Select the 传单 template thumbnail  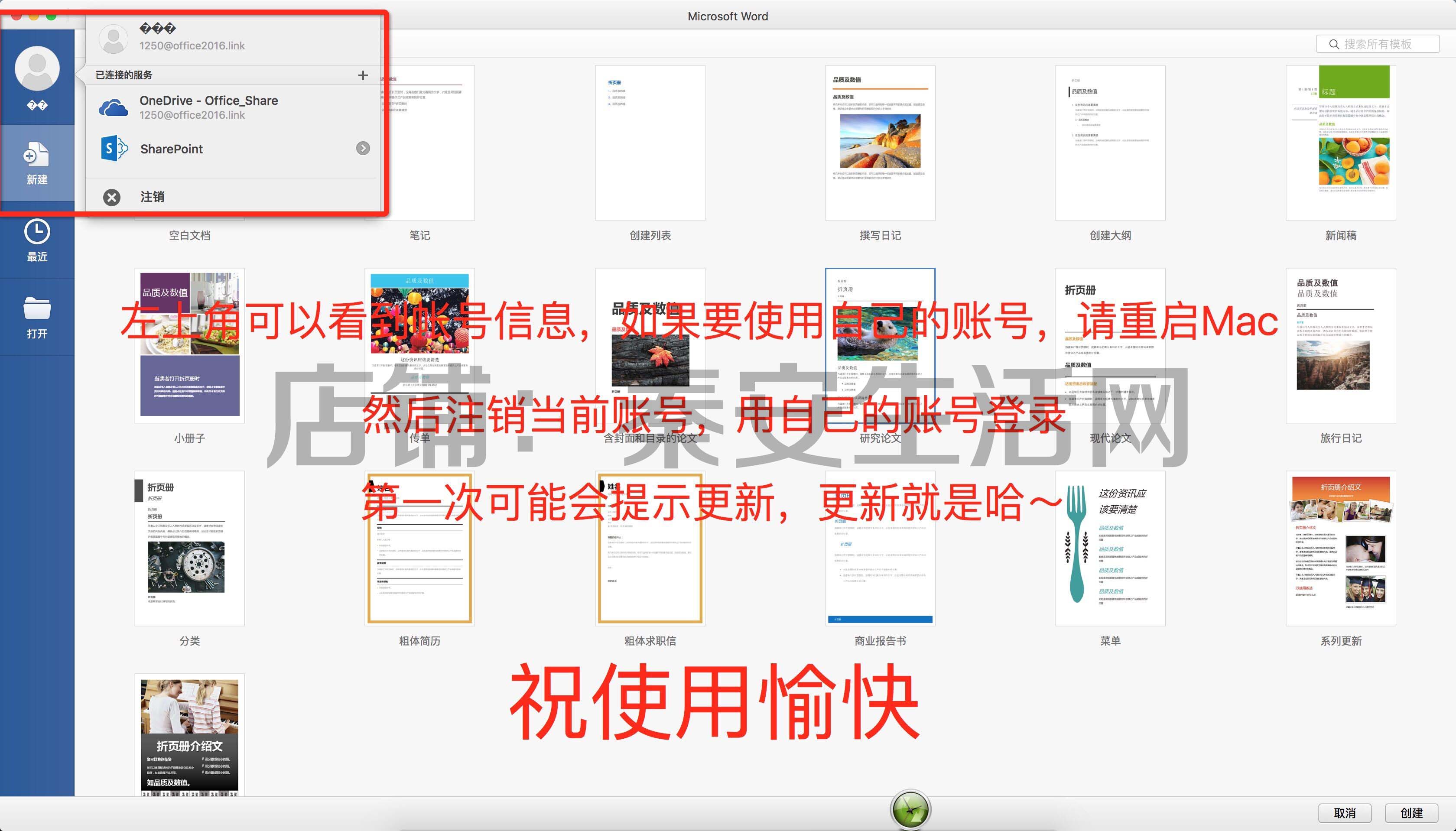[x=419, y=345]
